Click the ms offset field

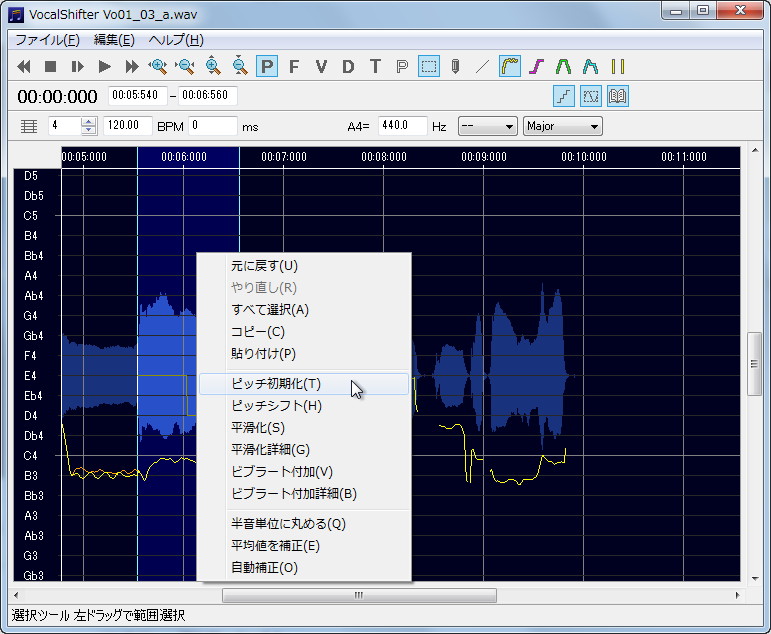pos(212,126)
